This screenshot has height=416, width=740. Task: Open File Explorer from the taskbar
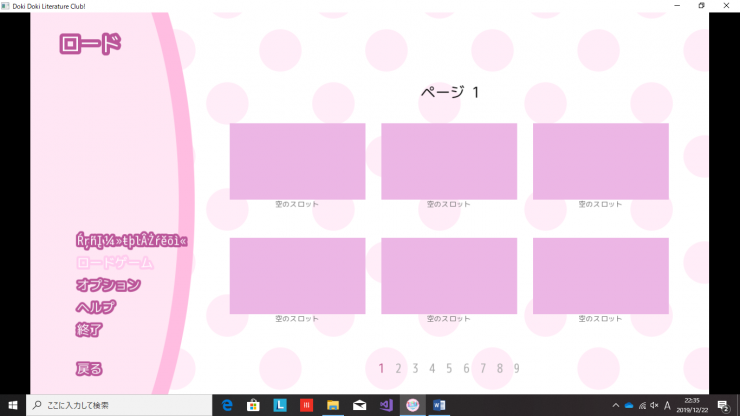pos(333,405)
